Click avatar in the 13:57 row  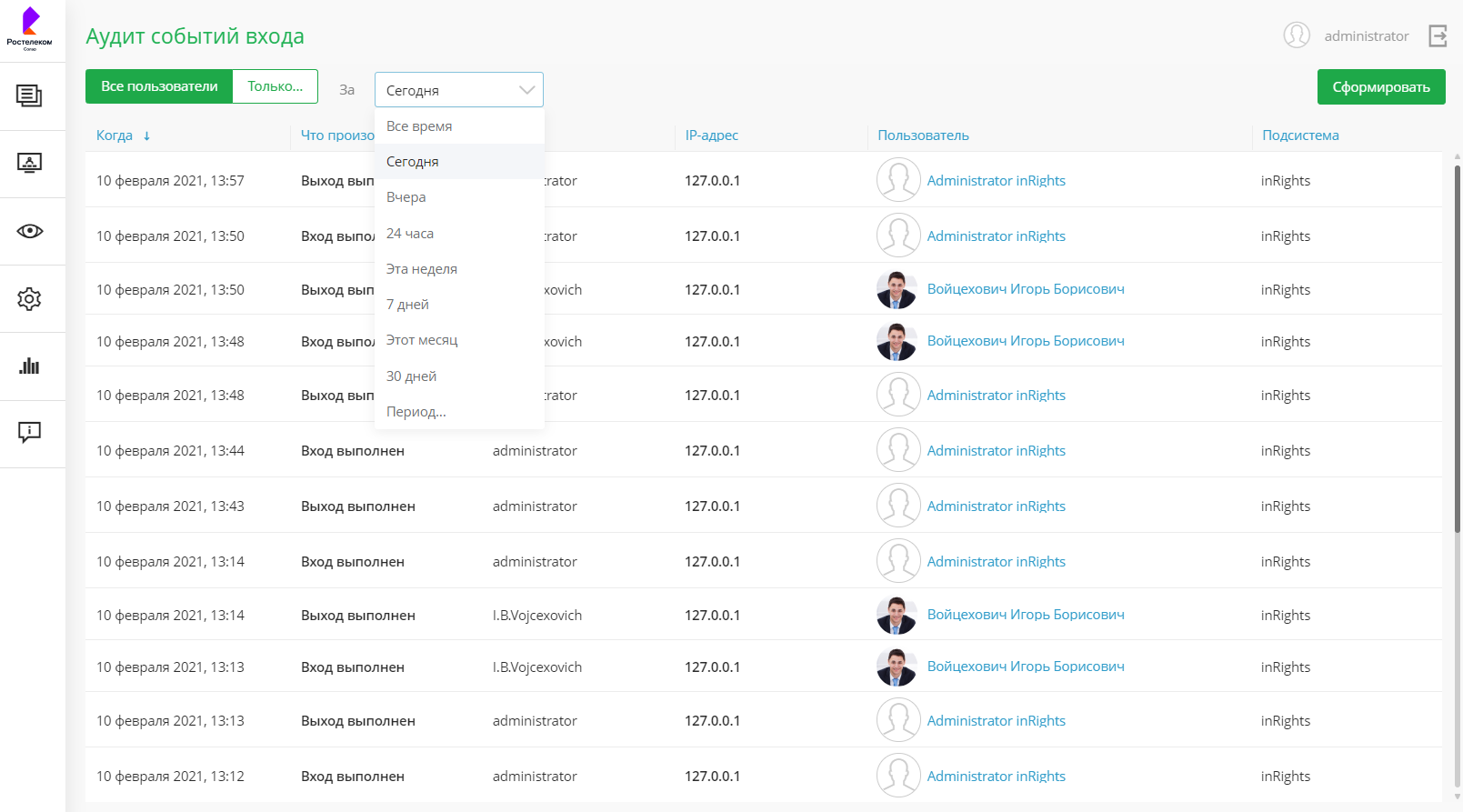(x=898, y=180)
